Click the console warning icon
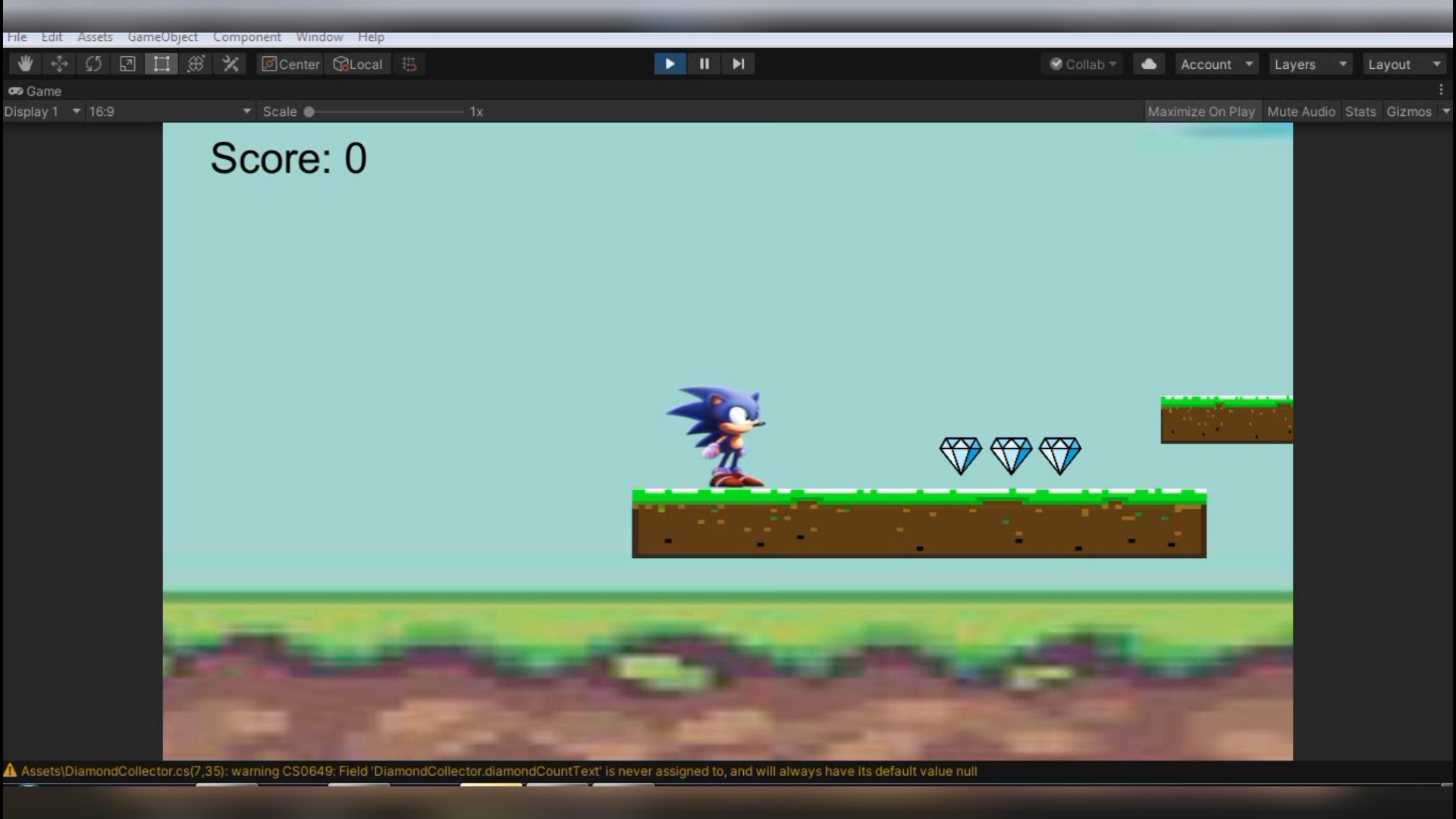1456x819 pixels. 10,770
